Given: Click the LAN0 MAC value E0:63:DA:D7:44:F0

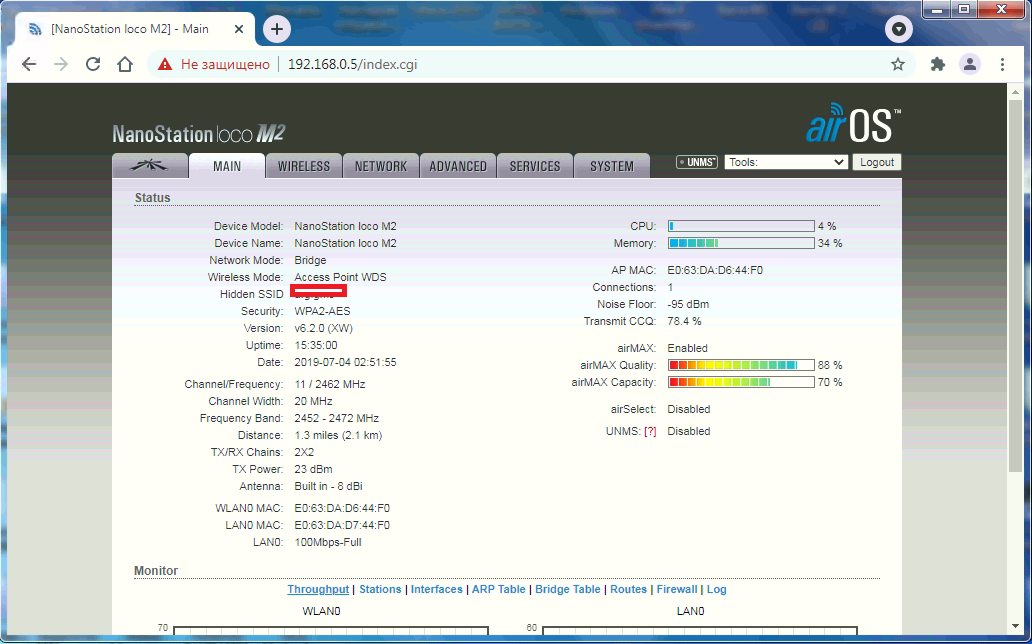Looking at the screenshot, I should [342, 525].
